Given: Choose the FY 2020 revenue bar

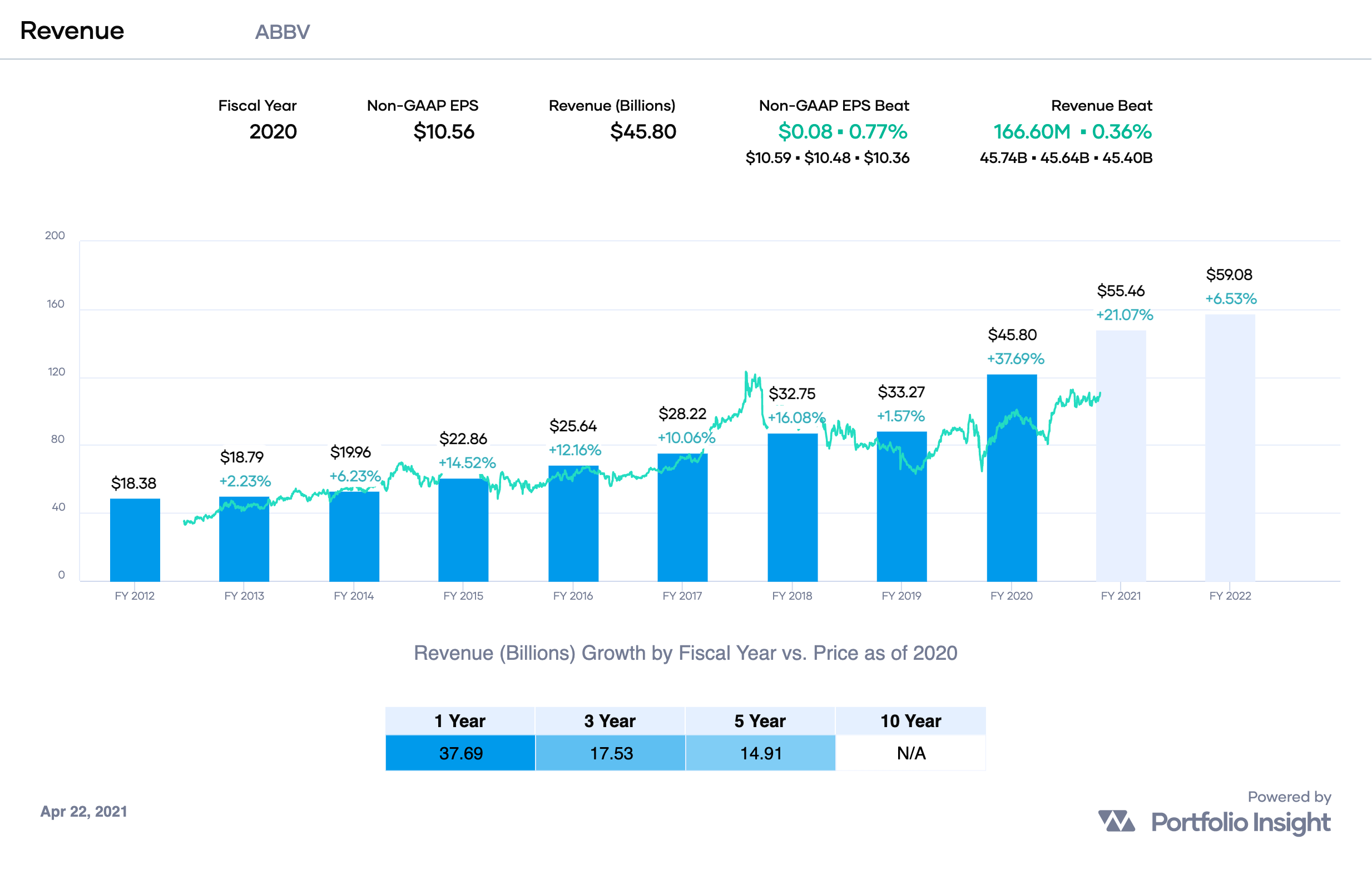Looking at the screenshot, I should [1012, 478].
